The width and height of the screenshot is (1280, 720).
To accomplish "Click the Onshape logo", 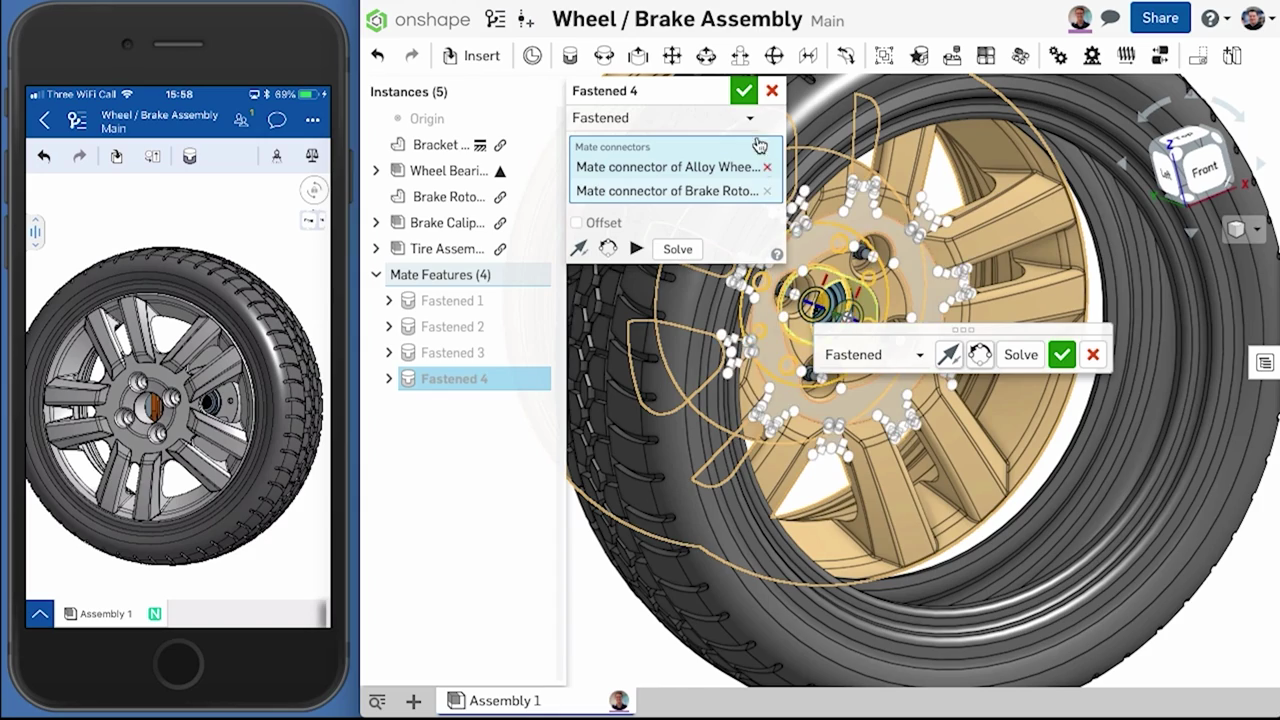I will (376, 19).
